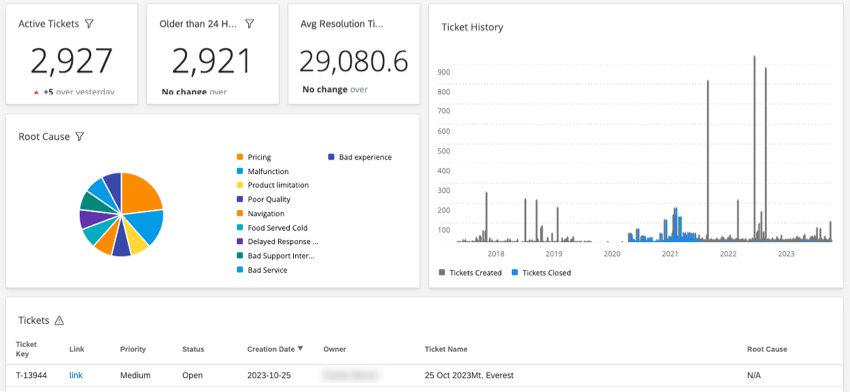Select the Avg Resolution Time value 29,080.6
This screenshot has width=850, height=392.
pyautogui.click(x=353, y=61)
